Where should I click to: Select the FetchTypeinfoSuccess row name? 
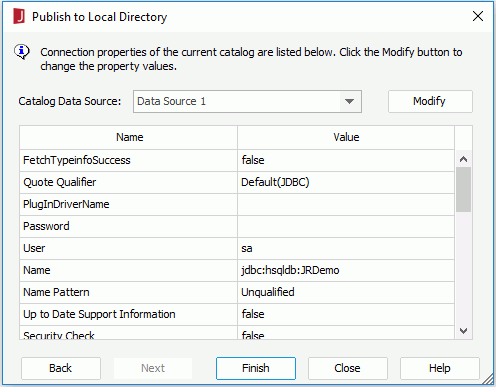[x=128, y=160]
